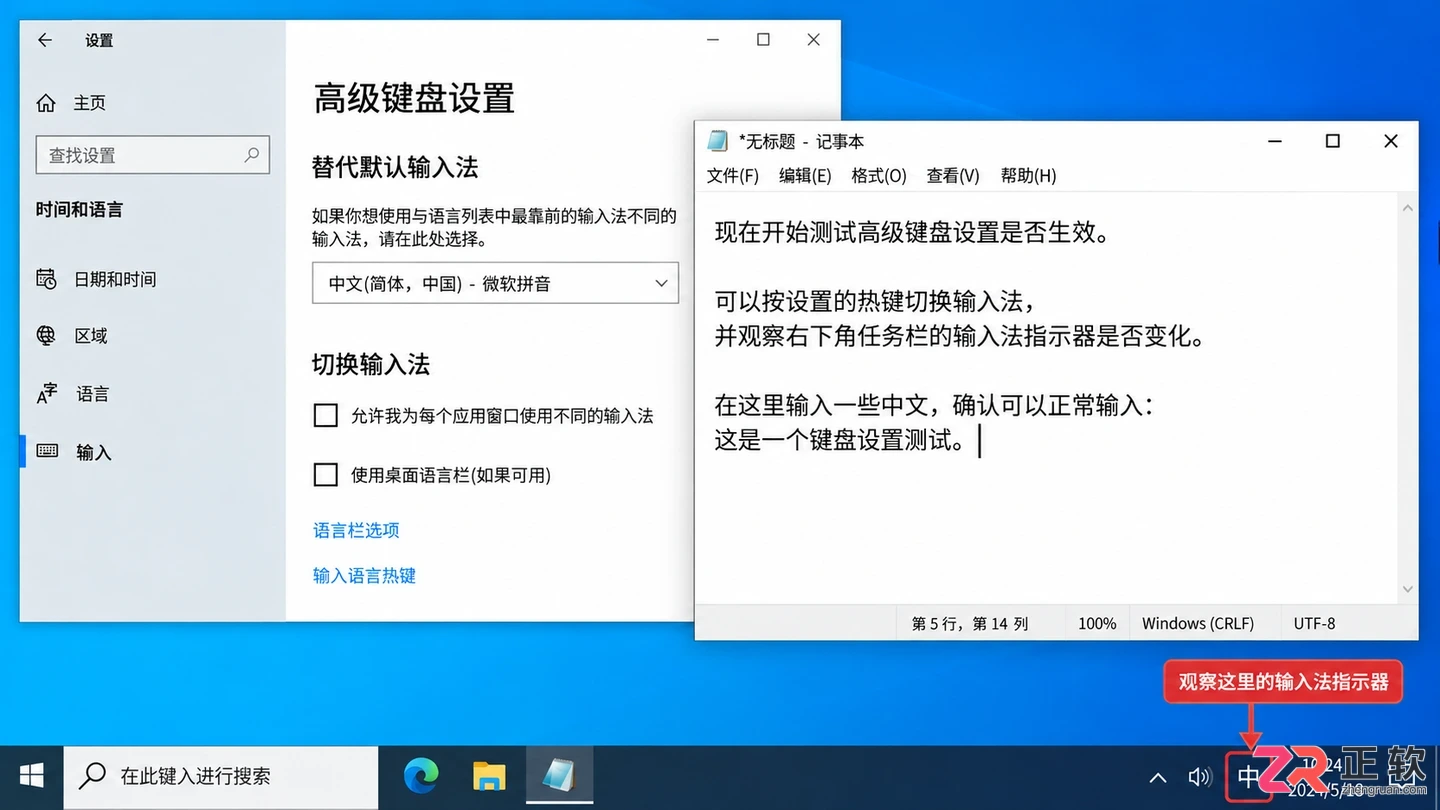This screenshot has height=810, width=1440.
Task: Click the line 现在开始测试高级键盘设置是否生效。
Action: tap(912, 233)
